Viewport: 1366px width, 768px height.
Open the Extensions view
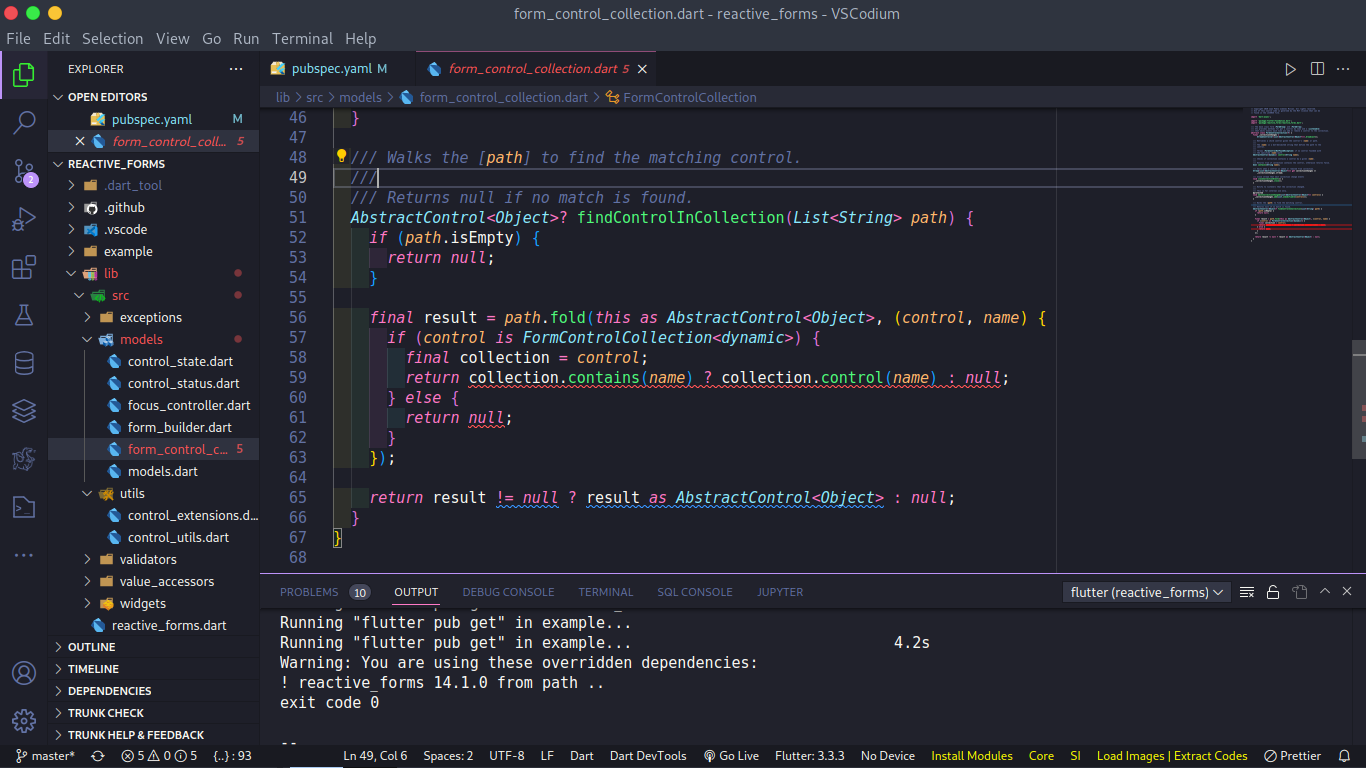24,268
